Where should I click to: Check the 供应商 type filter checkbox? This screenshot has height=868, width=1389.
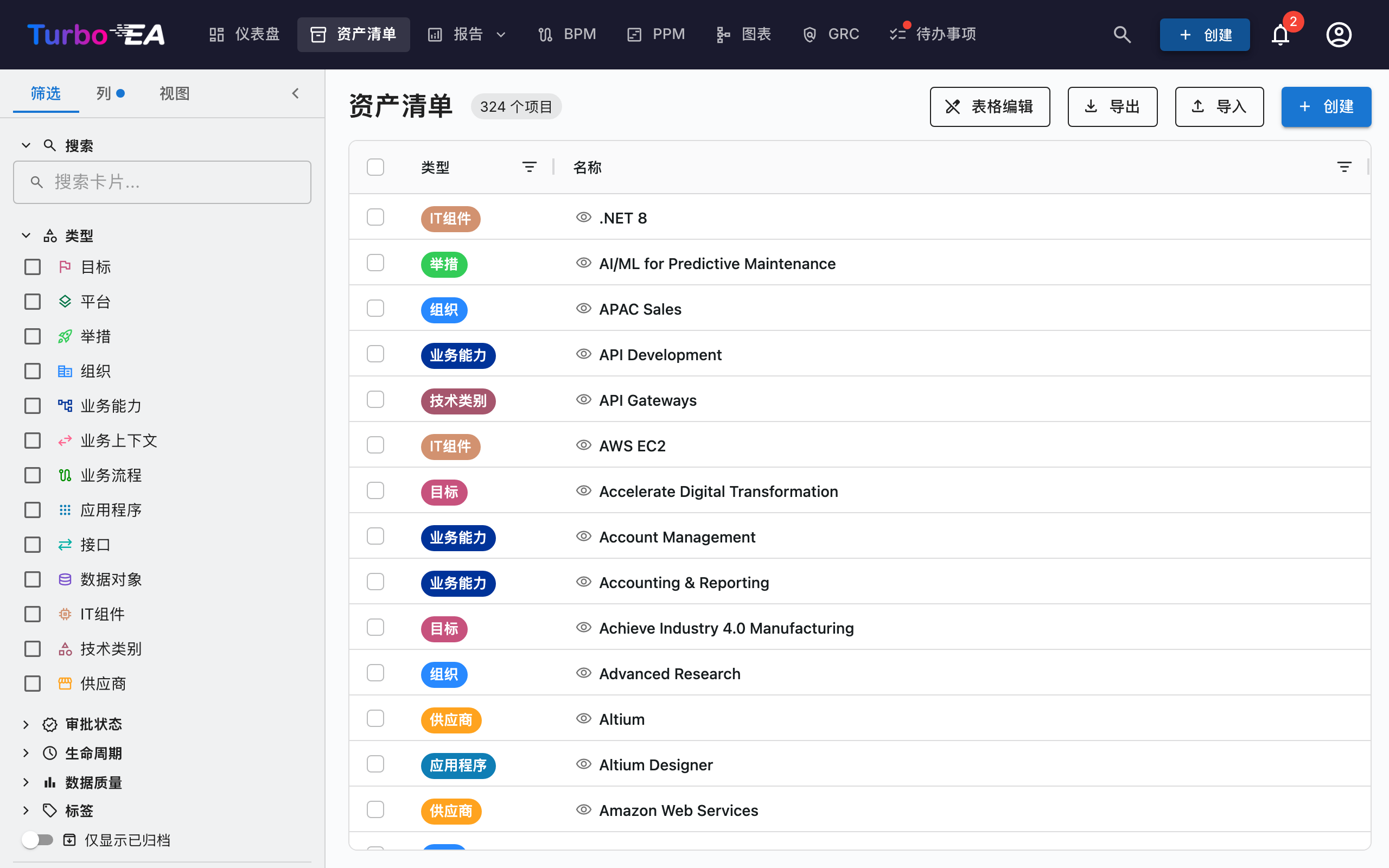click(33, 684)
